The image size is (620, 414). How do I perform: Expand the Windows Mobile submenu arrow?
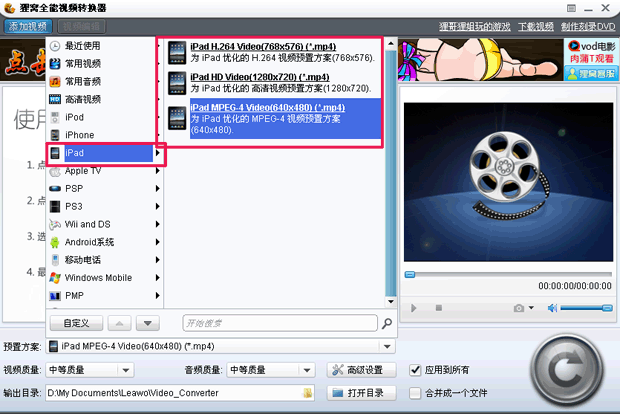coord(157,278)
